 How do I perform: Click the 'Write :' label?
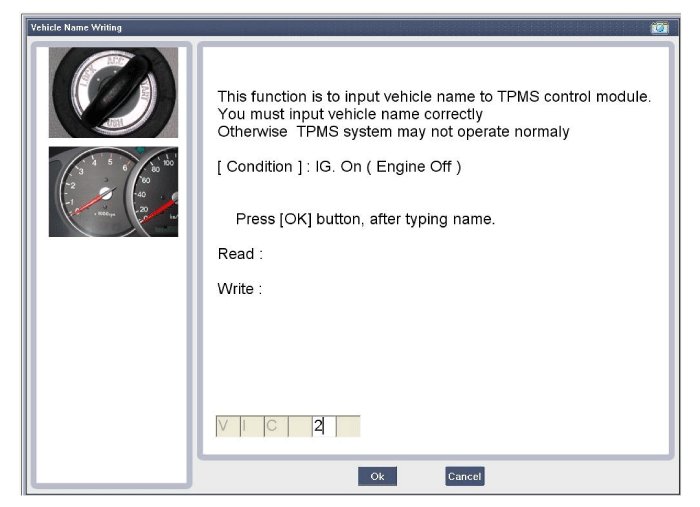pos(240,289)
